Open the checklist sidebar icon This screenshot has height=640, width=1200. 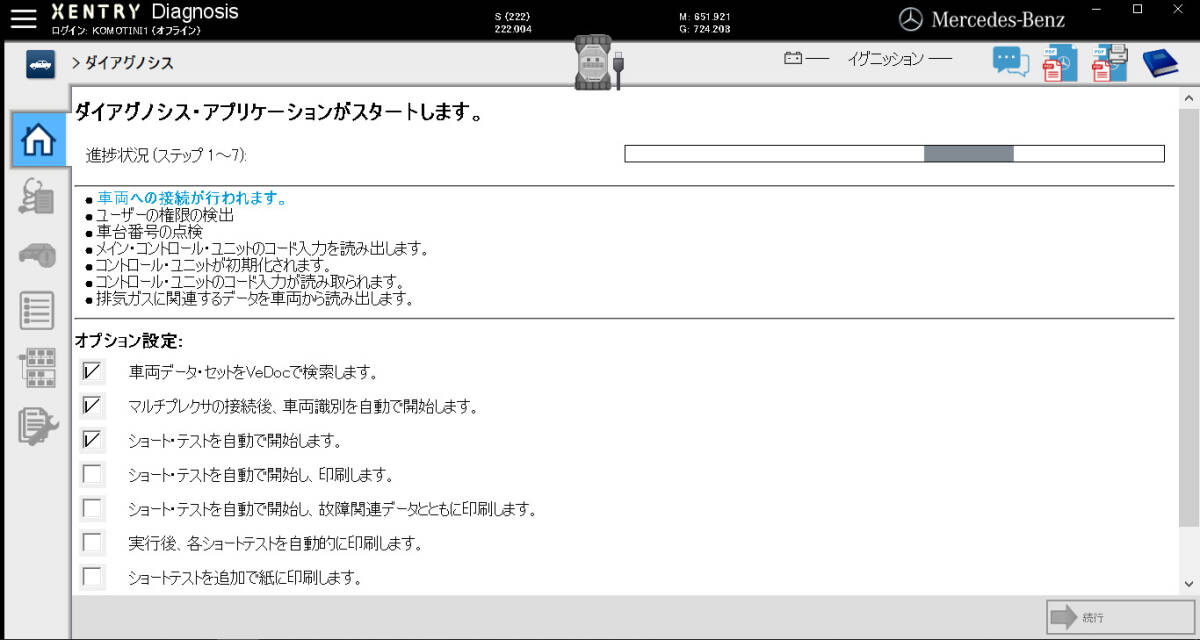click(38, 311)
